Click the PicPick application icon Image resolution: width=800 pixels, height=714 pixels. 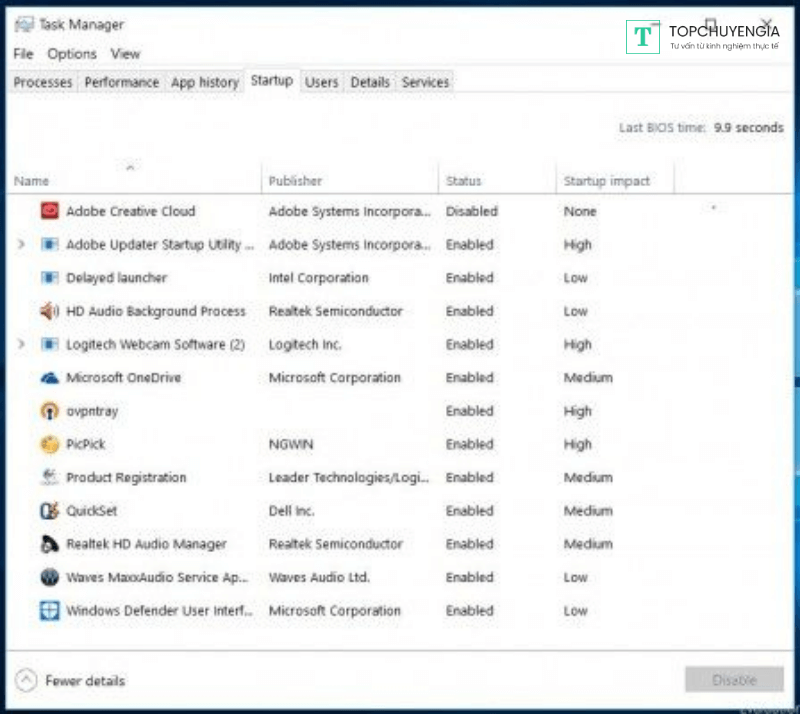(50, 444)
